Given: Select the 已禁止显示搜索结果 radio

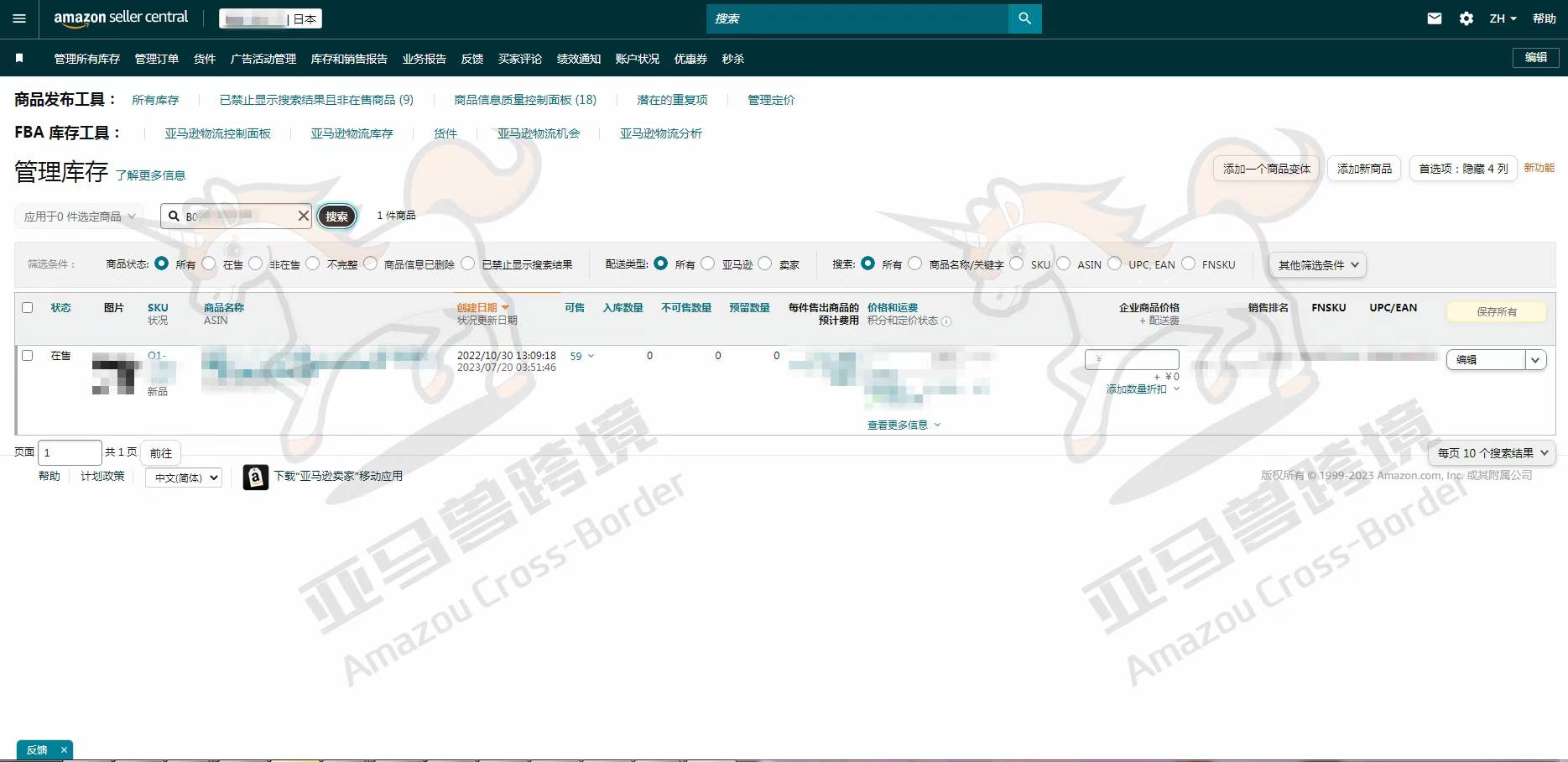Looking at the screenshot, I should (468, 264).
